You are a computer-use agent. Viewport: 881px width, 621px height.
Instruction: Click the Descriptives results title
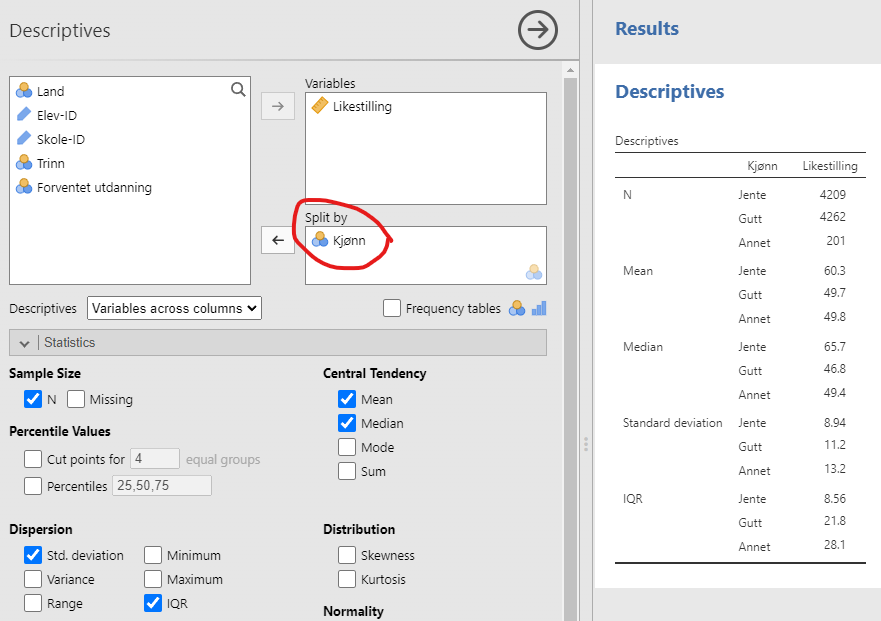tap(669, 92)
